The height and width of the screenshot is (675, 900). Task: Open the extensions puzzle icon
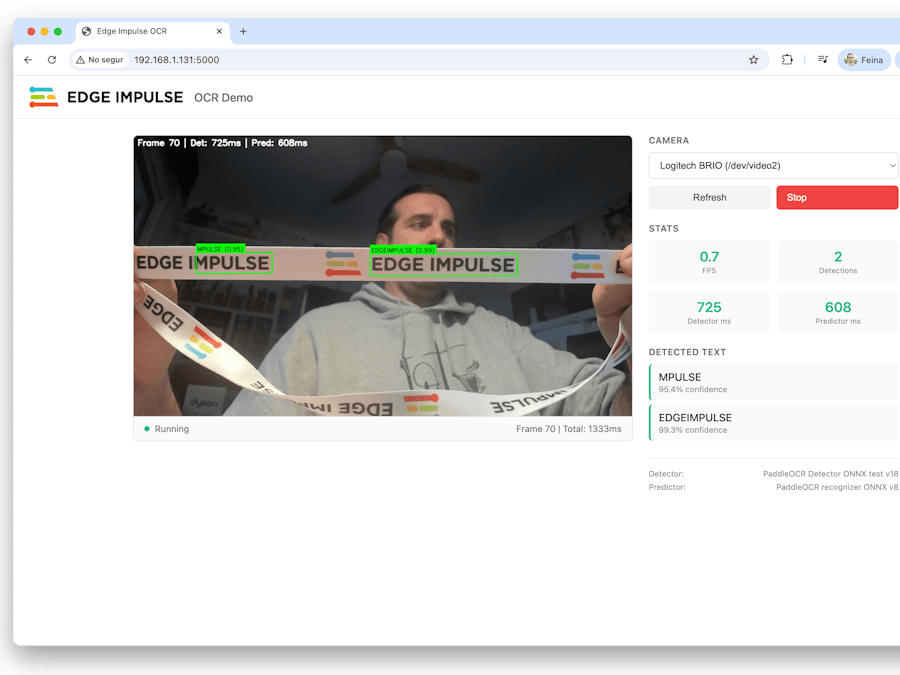(787, 60)
